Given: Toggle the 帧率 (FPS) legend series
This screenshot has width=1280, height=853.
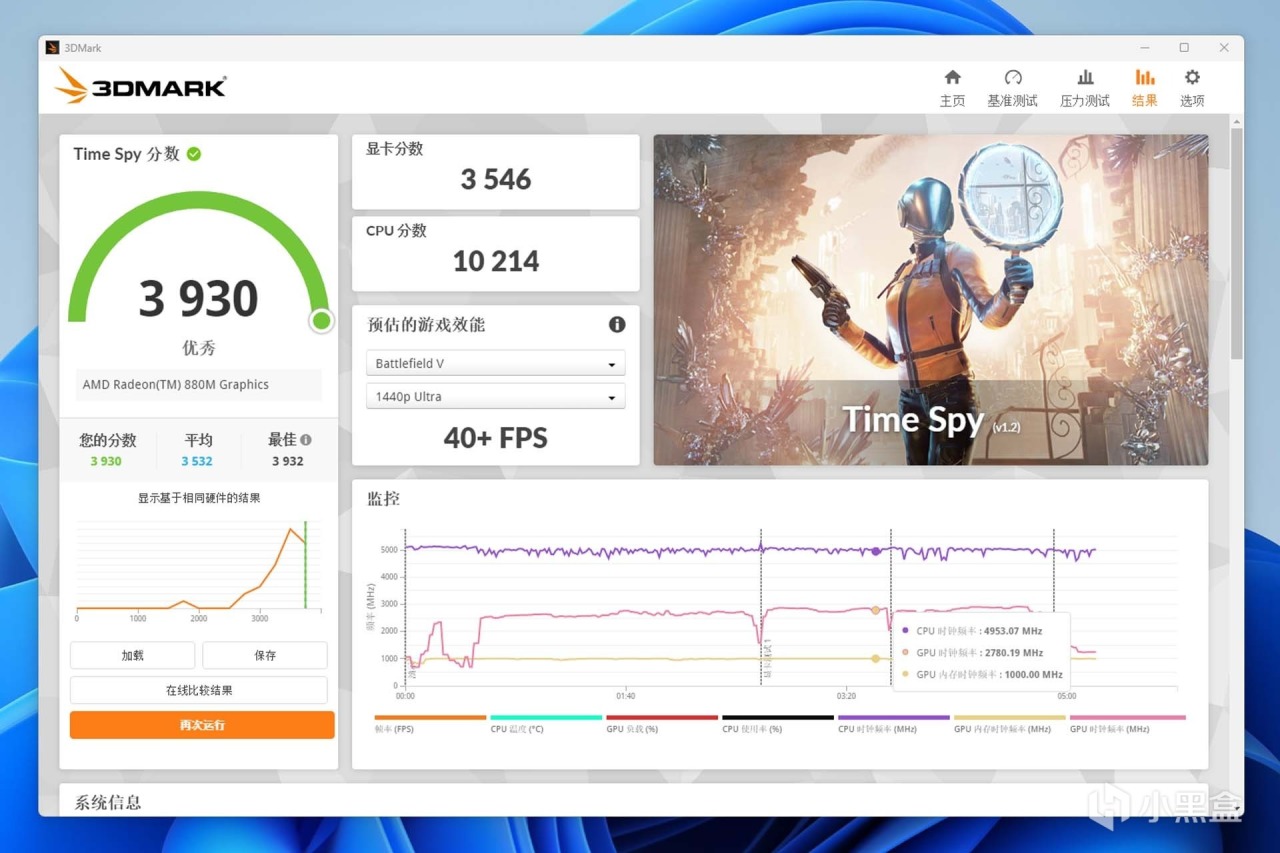Looking at the screenshot, I should coord(430,724).
